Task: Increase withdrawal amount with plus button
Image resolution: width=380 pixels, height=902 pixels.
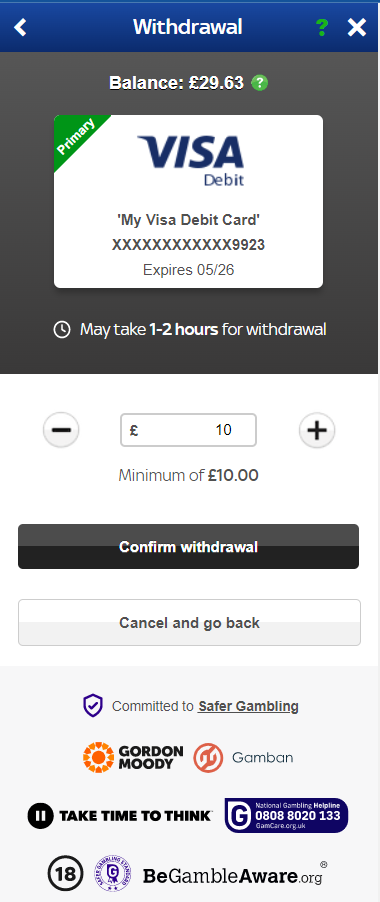Action: coord(317,430)
